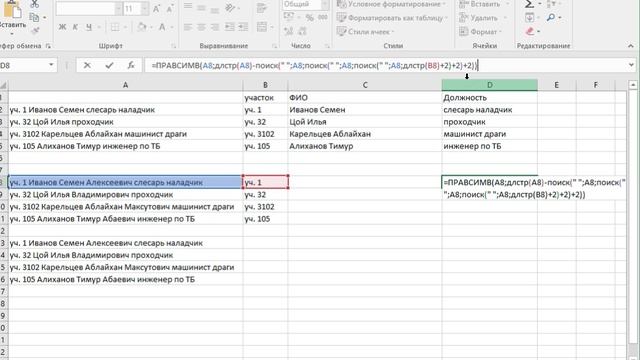Open Find and Select magnifier
This screenshot has height=360, width=640.
coord(551,18)
